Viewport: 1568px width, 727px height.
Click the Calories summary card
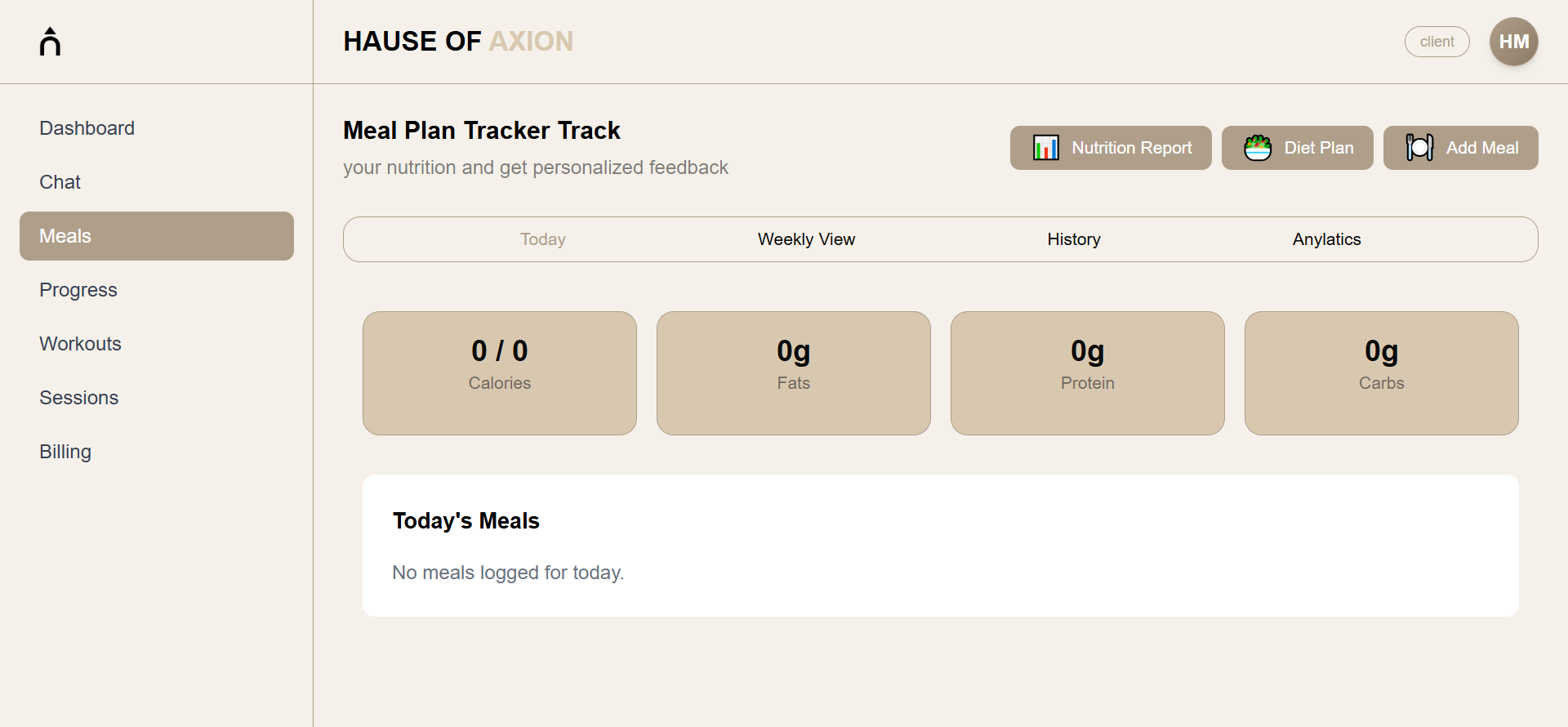click(x=500, y=373)
